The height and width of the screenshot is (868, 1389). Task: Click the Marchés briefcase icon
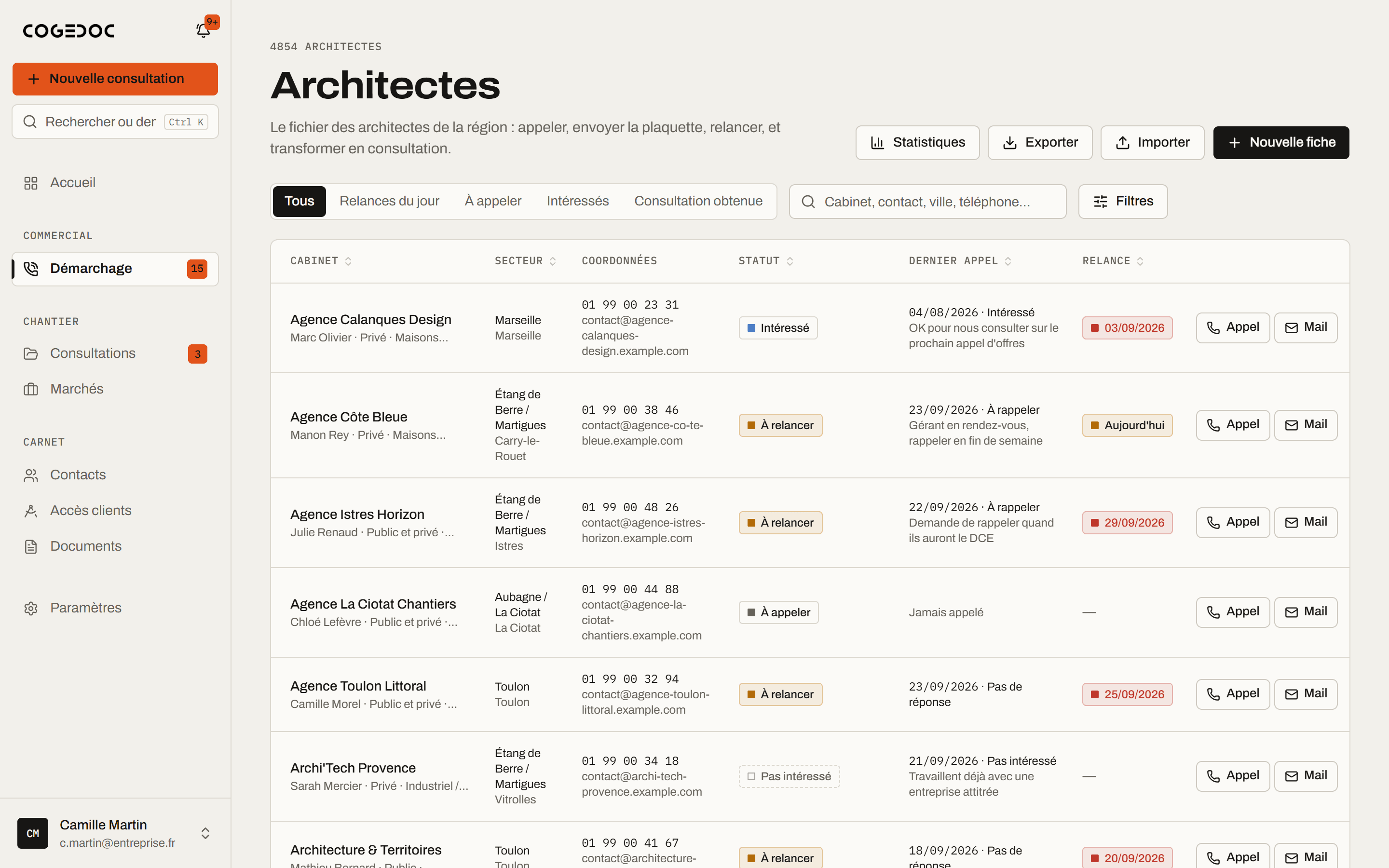click(x=31, y=389)
